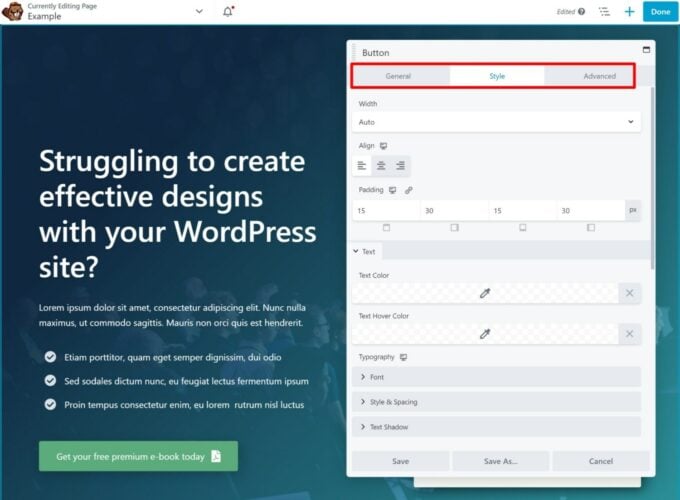The height and width of the screenshot is (500, 680).
Task: Click the top padding field showing 15
Action: 386,211
